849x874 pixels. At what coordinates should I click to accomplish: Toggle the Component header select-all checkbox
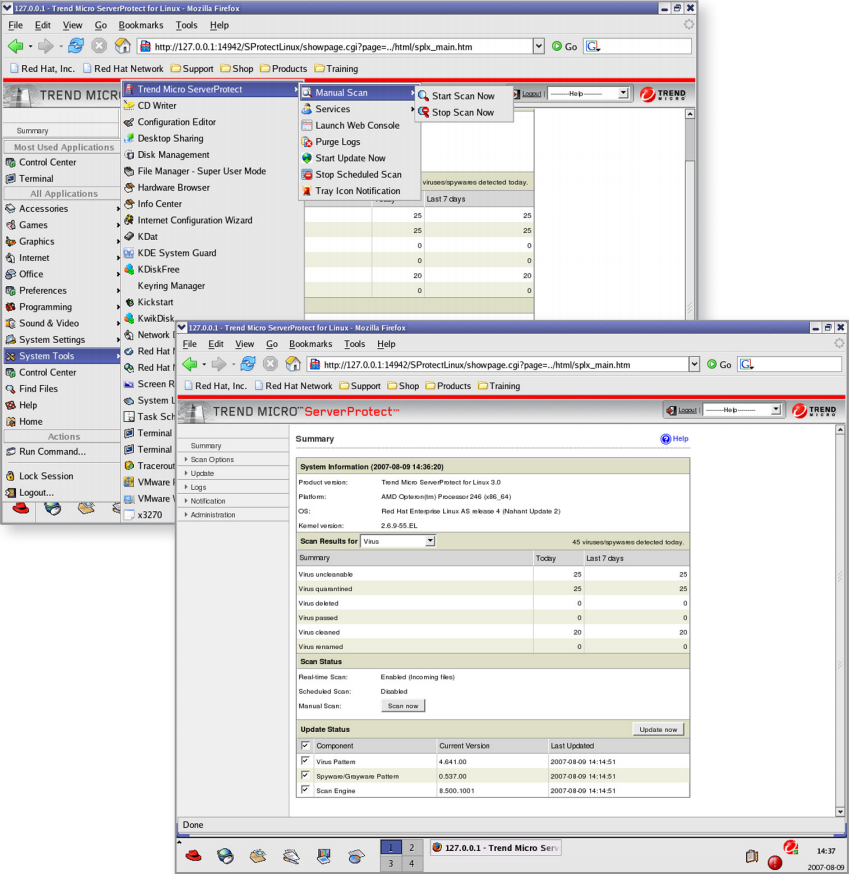(x=305, y=745)
